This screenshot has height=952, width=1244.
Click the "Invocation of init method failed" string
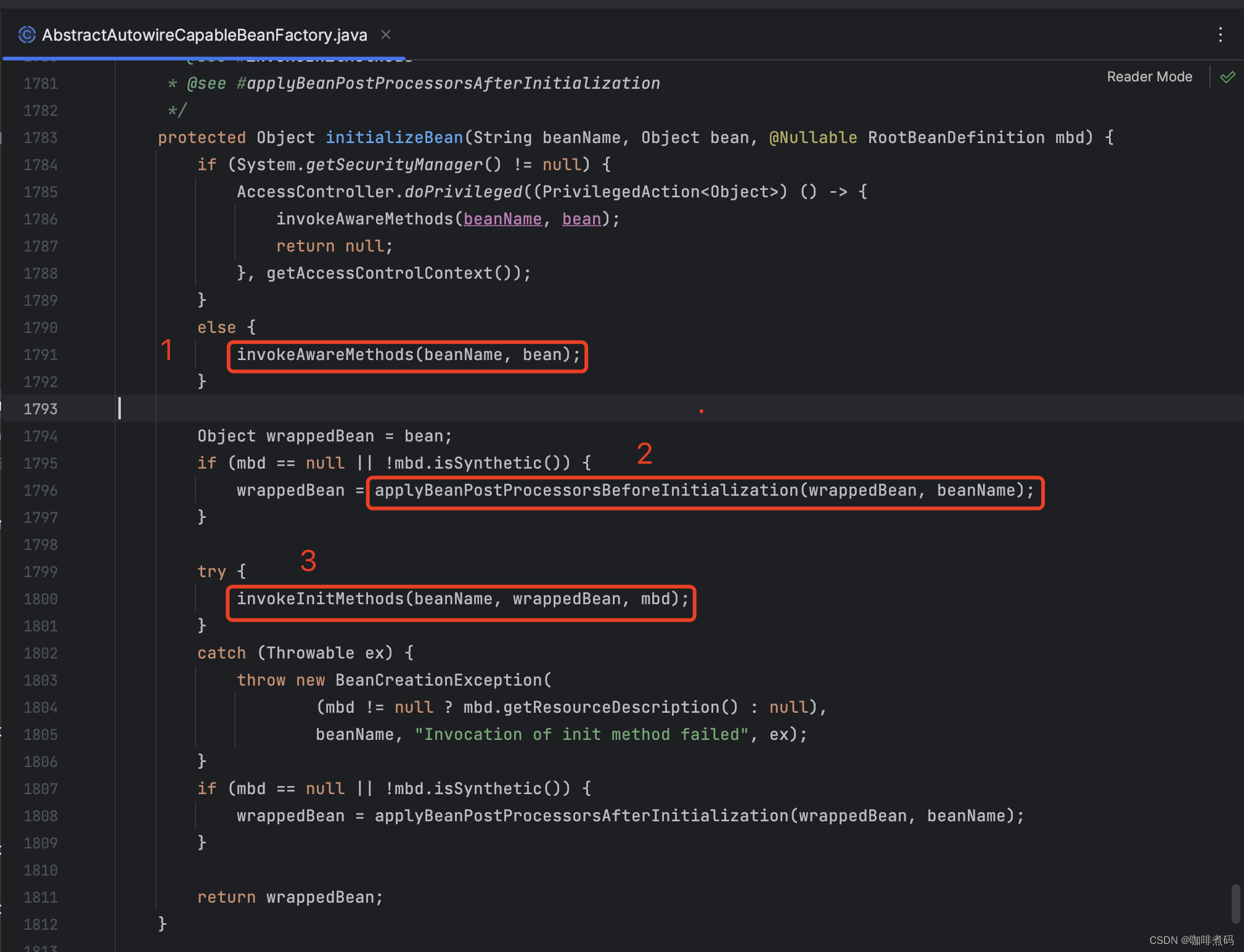[581, 734]
